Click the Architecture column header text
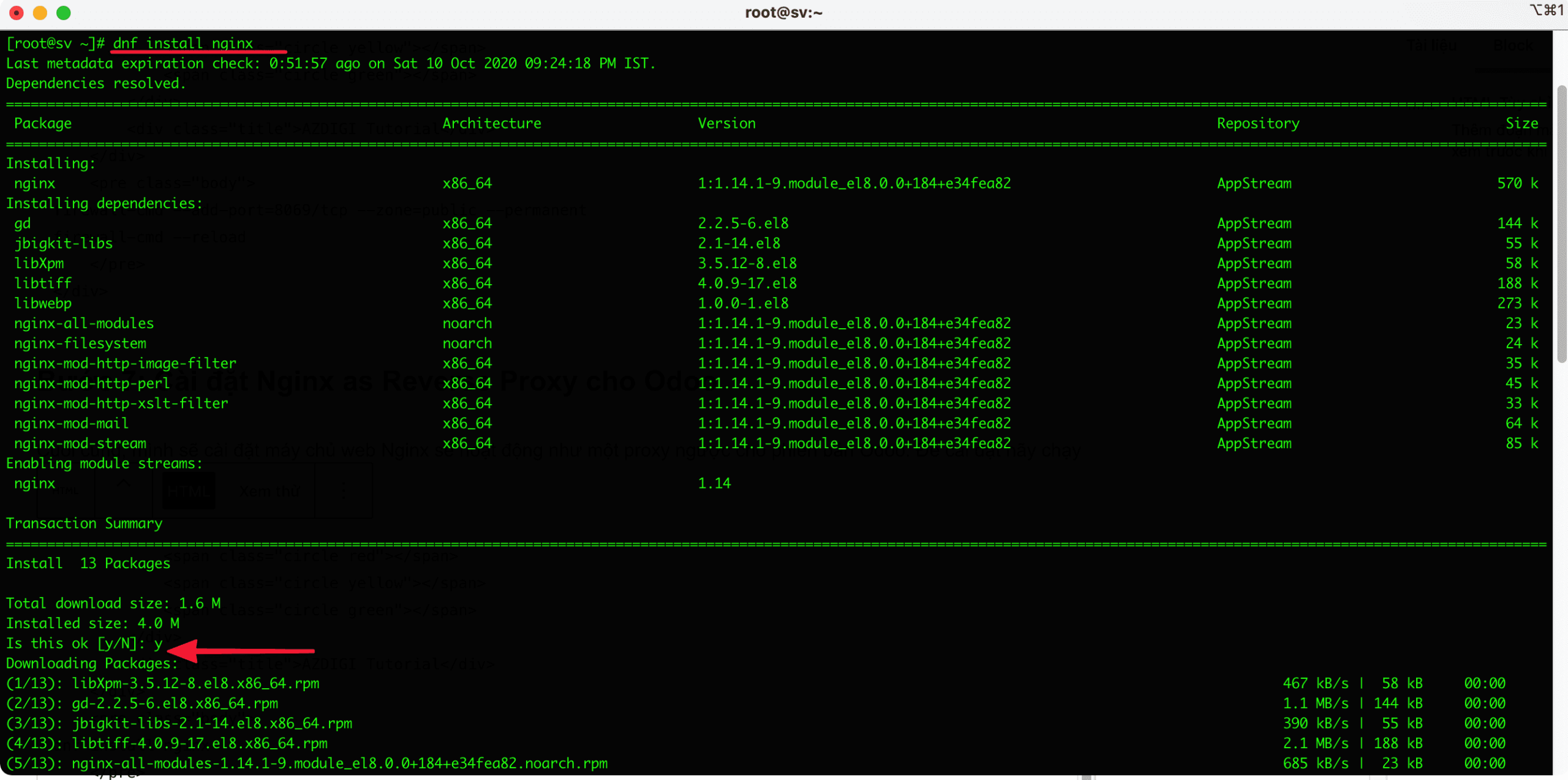This screenshot has width=1568, height=780. 491,124
